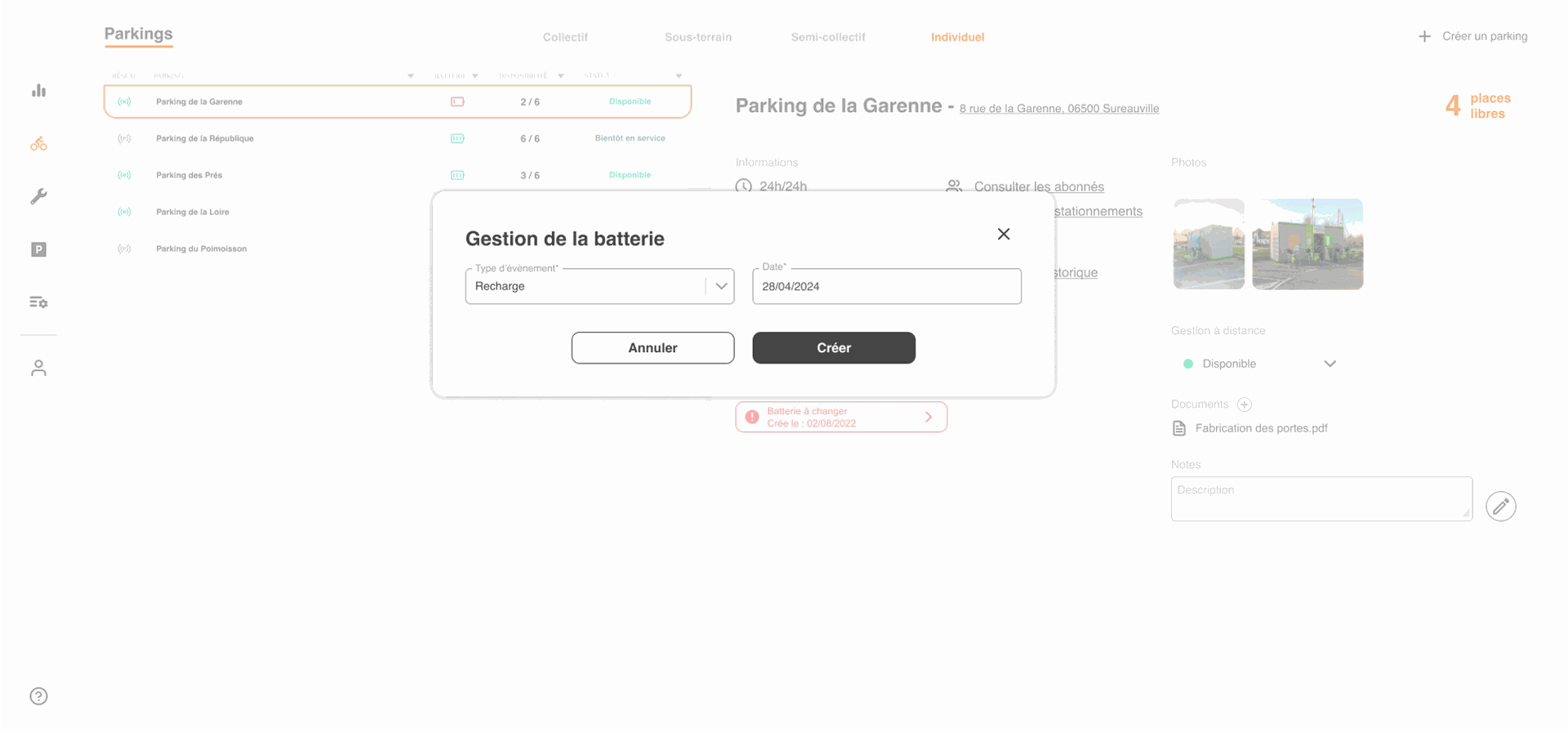This screenshot has height=733, width=1568.
Task: Click the Date input field
Action: pos(887,286)
